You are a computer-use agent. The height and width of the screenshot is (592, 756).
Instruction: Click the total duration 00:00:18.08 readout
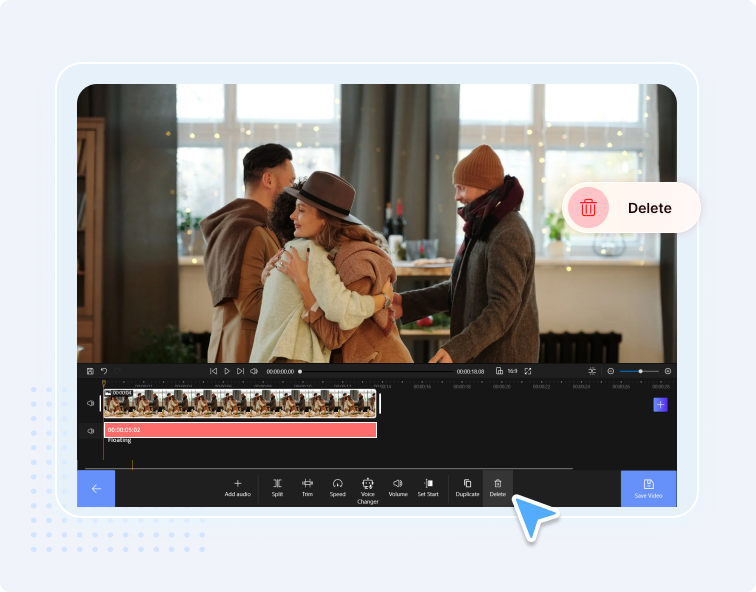click(470, 372)
